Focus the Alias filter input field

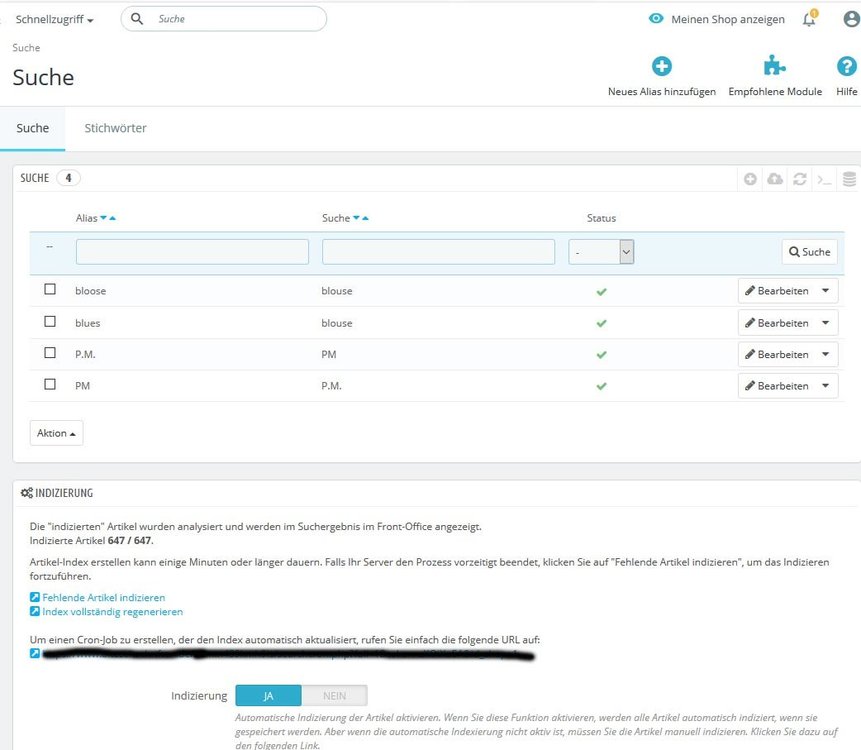(192, 252)
